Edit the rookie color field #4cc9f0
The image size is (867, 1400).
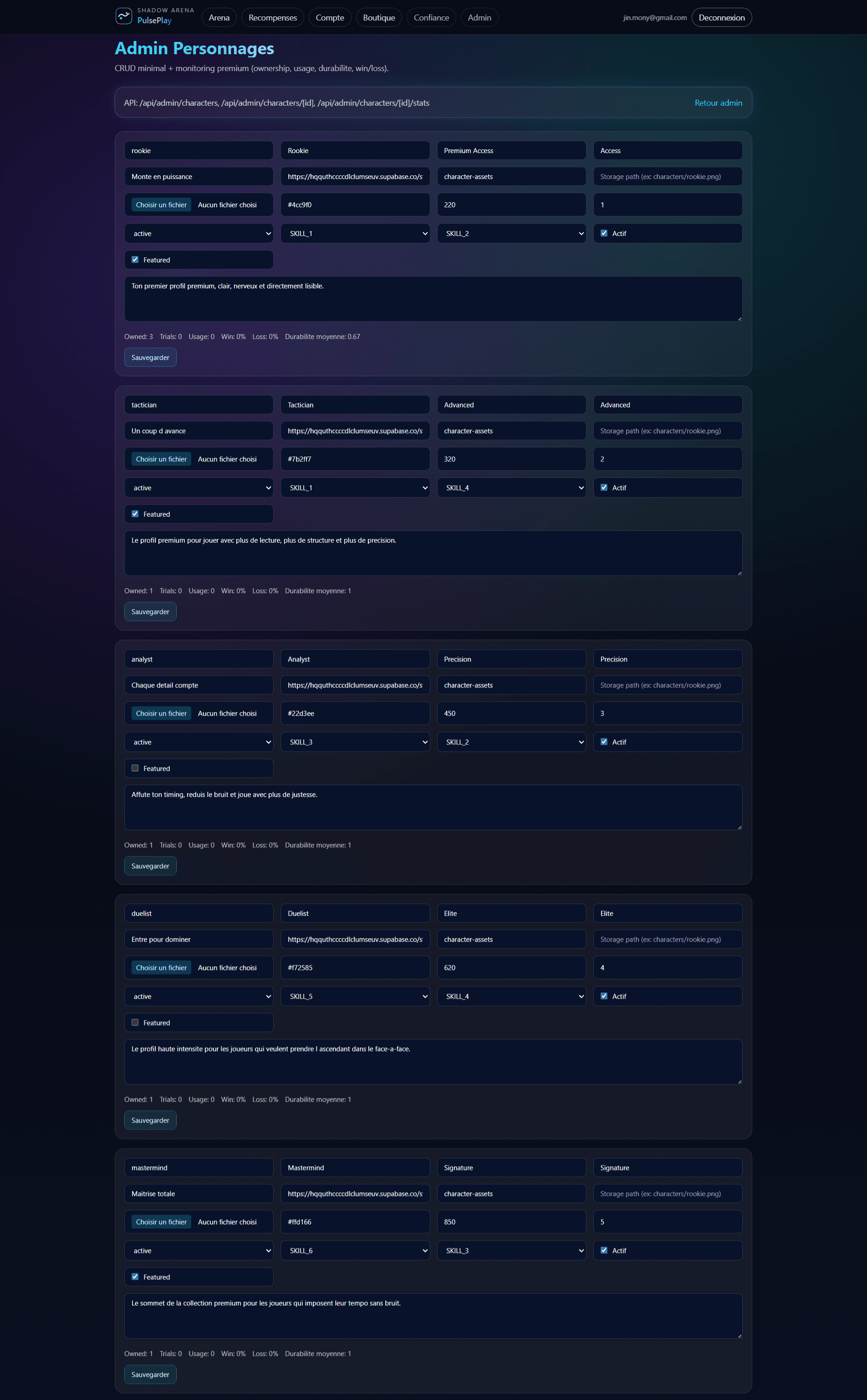click(x=355, y=205)
